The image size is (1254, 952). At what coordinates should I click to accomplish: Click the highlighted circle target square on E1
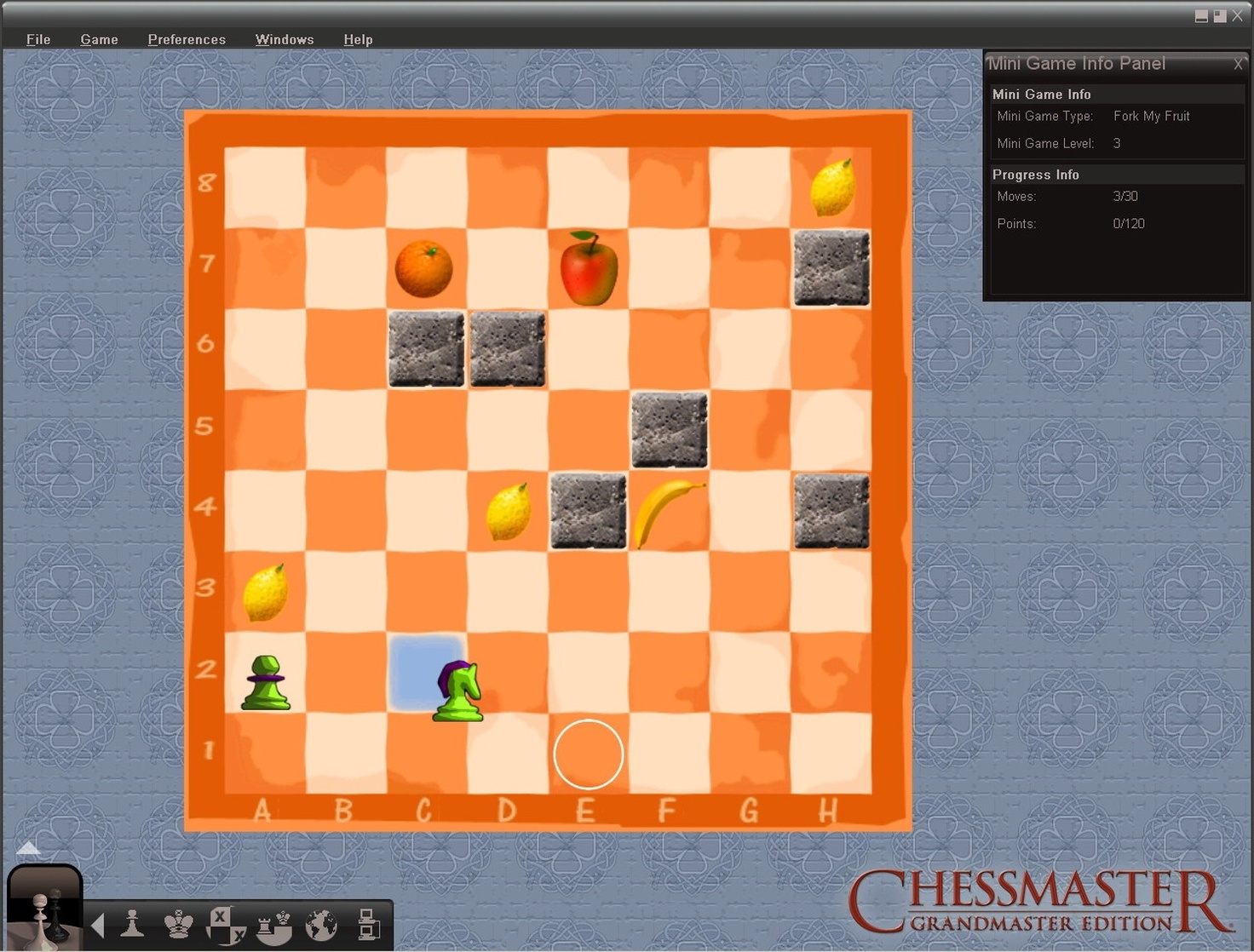coord(588,754)
